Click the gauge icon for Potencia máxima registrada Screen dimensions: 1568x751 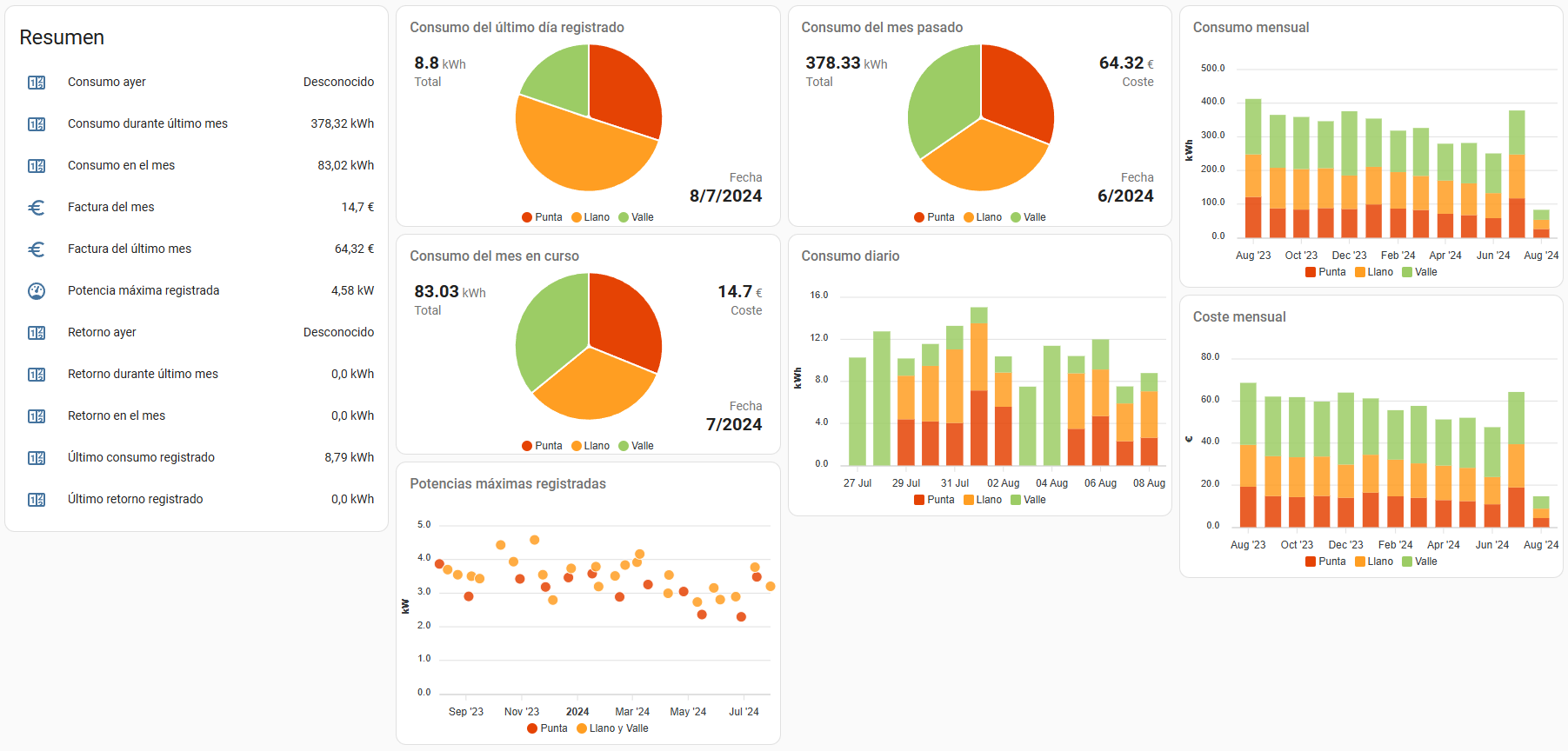[x=37, y=291]
